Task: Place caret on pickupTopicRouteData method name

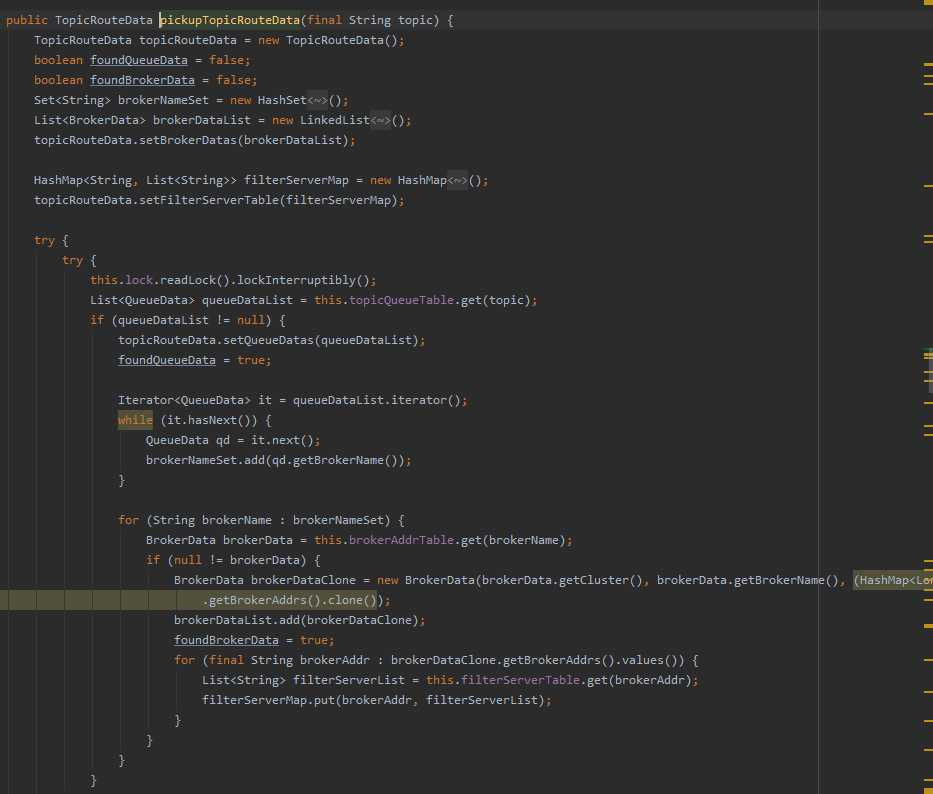Action: (x=230, y=20)
